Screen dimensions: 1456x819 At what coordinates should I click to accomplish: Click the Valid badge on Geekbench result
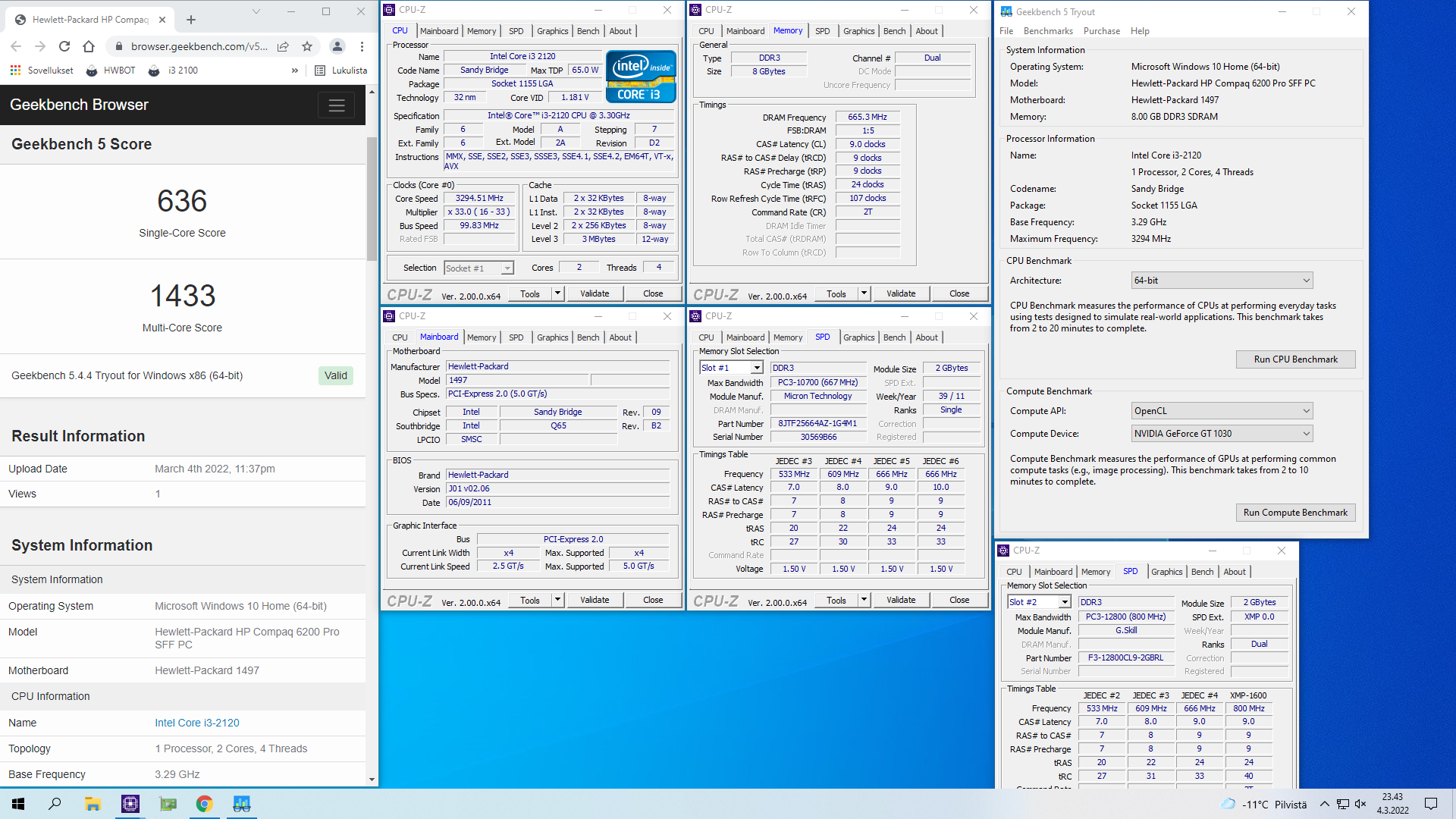tap(336, 375)
